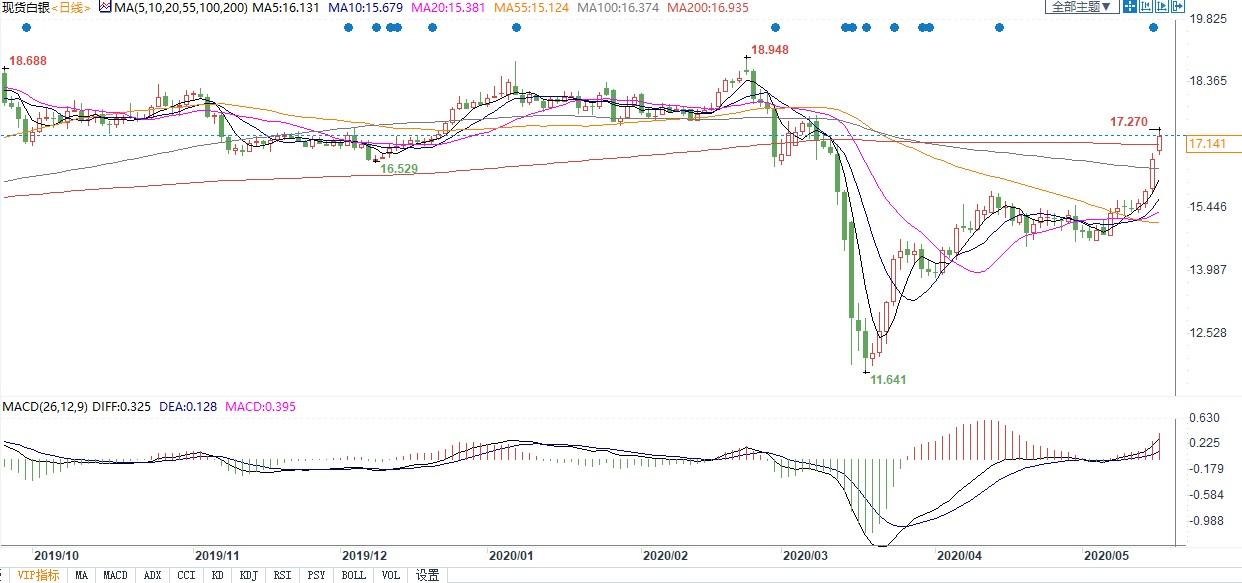1242x583 pixels.
Task: Click the chart compress icon beside crosshair
Action: pos(1146,6)
